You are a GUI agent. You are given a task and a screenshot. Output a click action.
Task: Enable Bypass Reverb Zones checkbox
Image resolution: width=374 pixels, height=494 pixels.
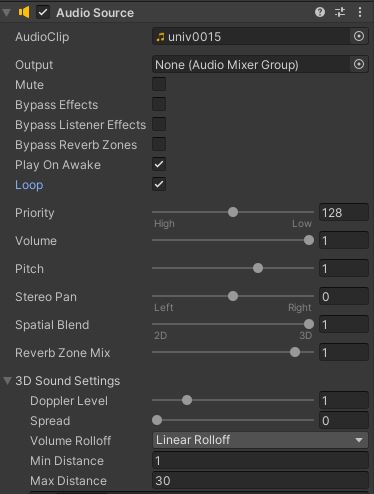click(x=159, y=144)
